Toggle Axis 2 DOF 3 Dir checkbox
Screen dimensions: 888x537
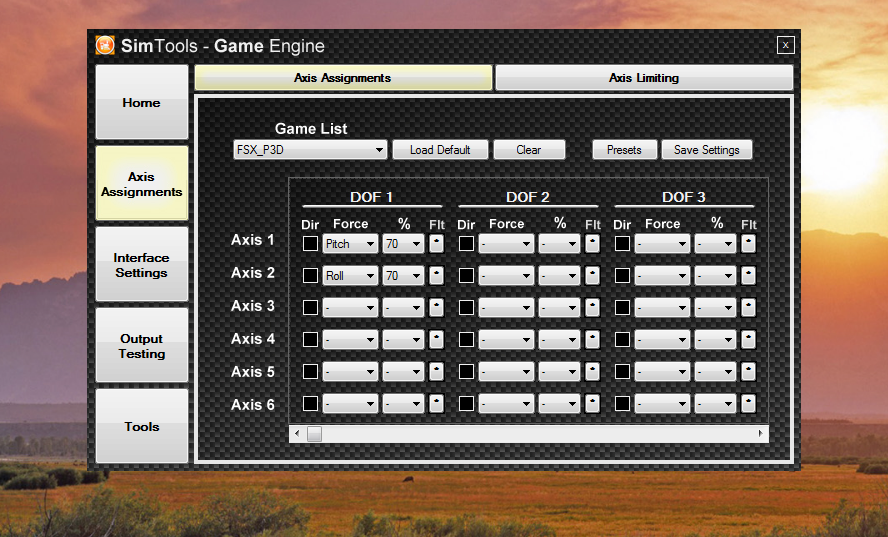point(622,275)
